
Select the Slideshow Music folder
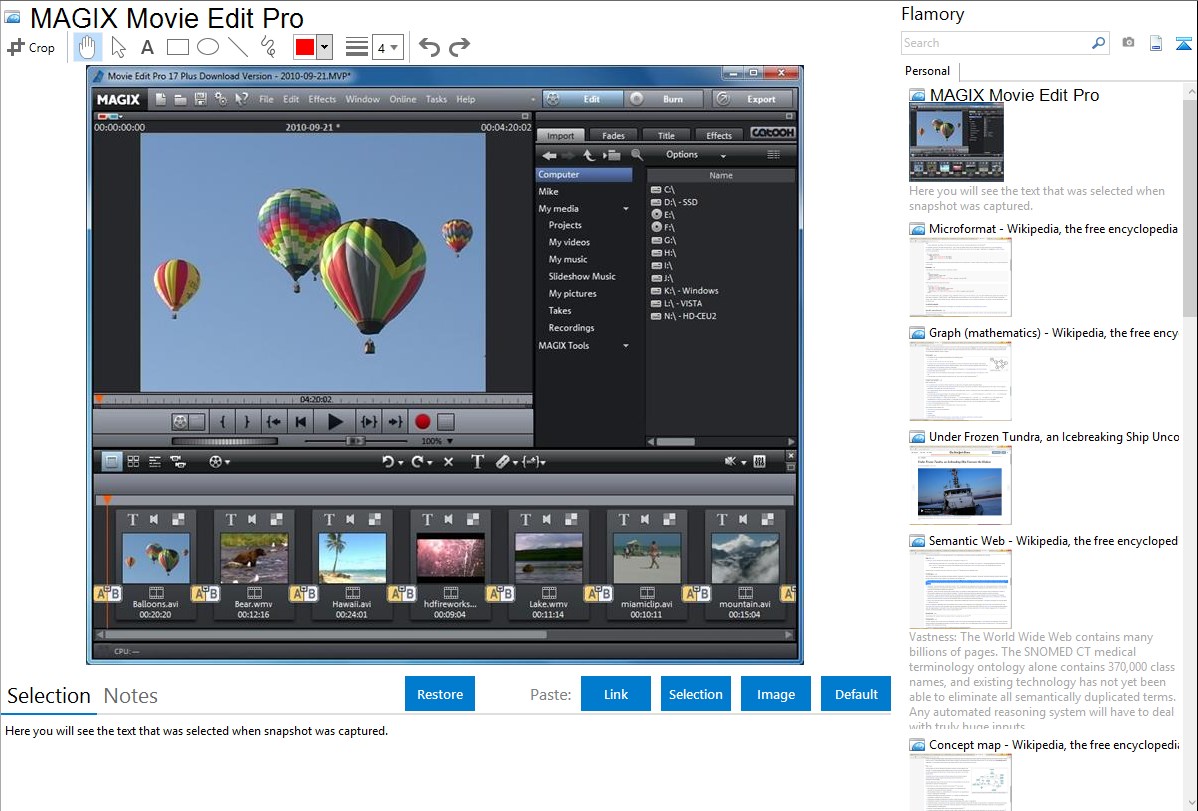tap(581, 277)
